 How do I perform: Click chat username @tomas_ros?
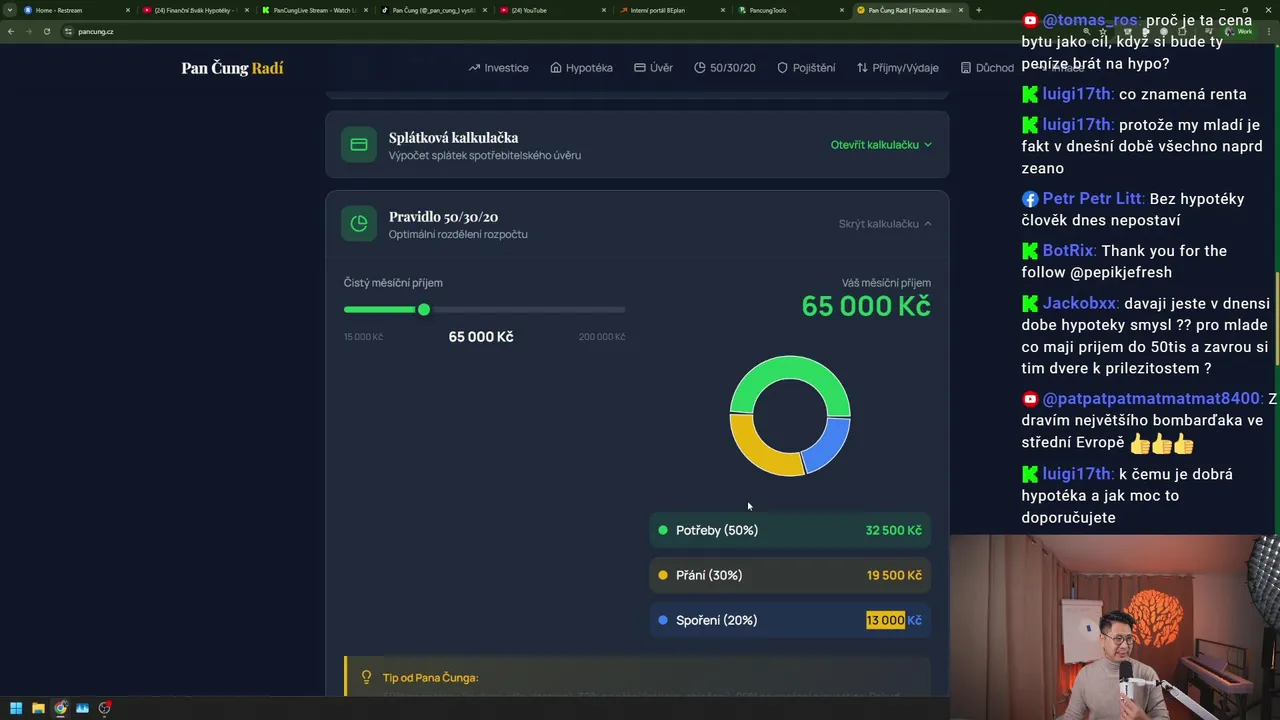pos(1091,20)
